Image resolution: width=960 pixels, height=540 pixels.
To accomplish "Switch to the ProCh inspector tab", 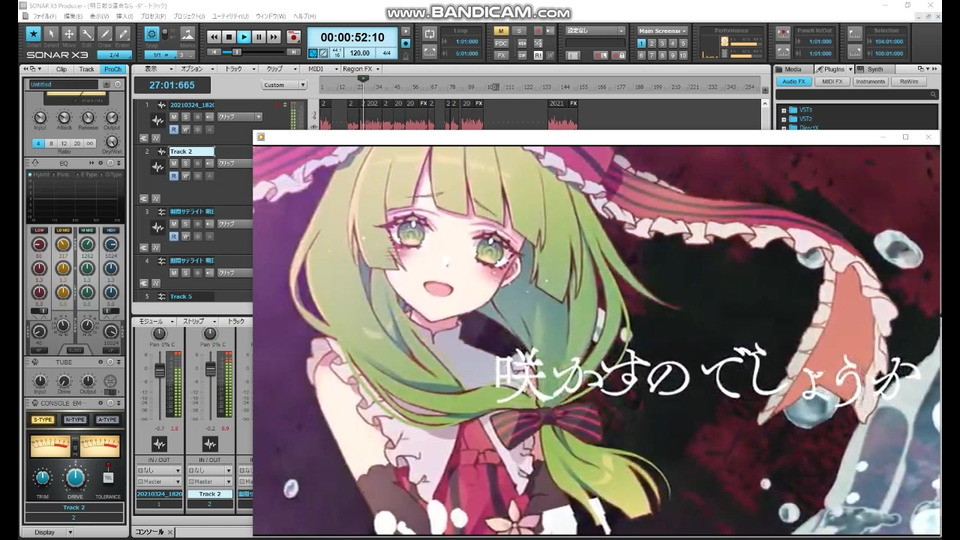I will click(x=113, y=69).
